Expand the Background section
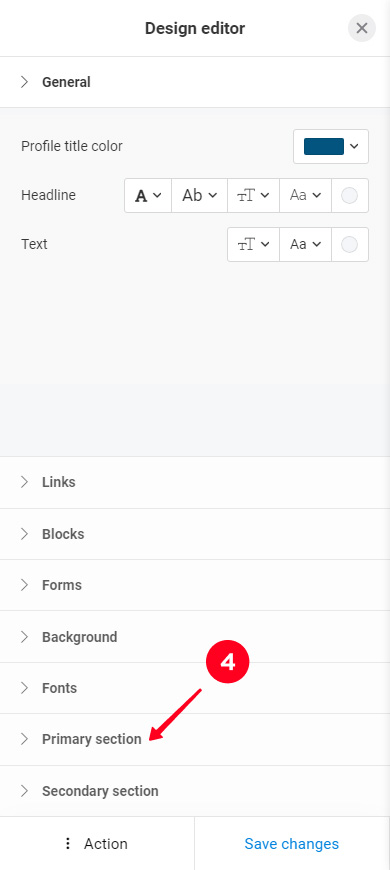Image resolution: width=390 pixels, height=870 pixels. [195, 636]
